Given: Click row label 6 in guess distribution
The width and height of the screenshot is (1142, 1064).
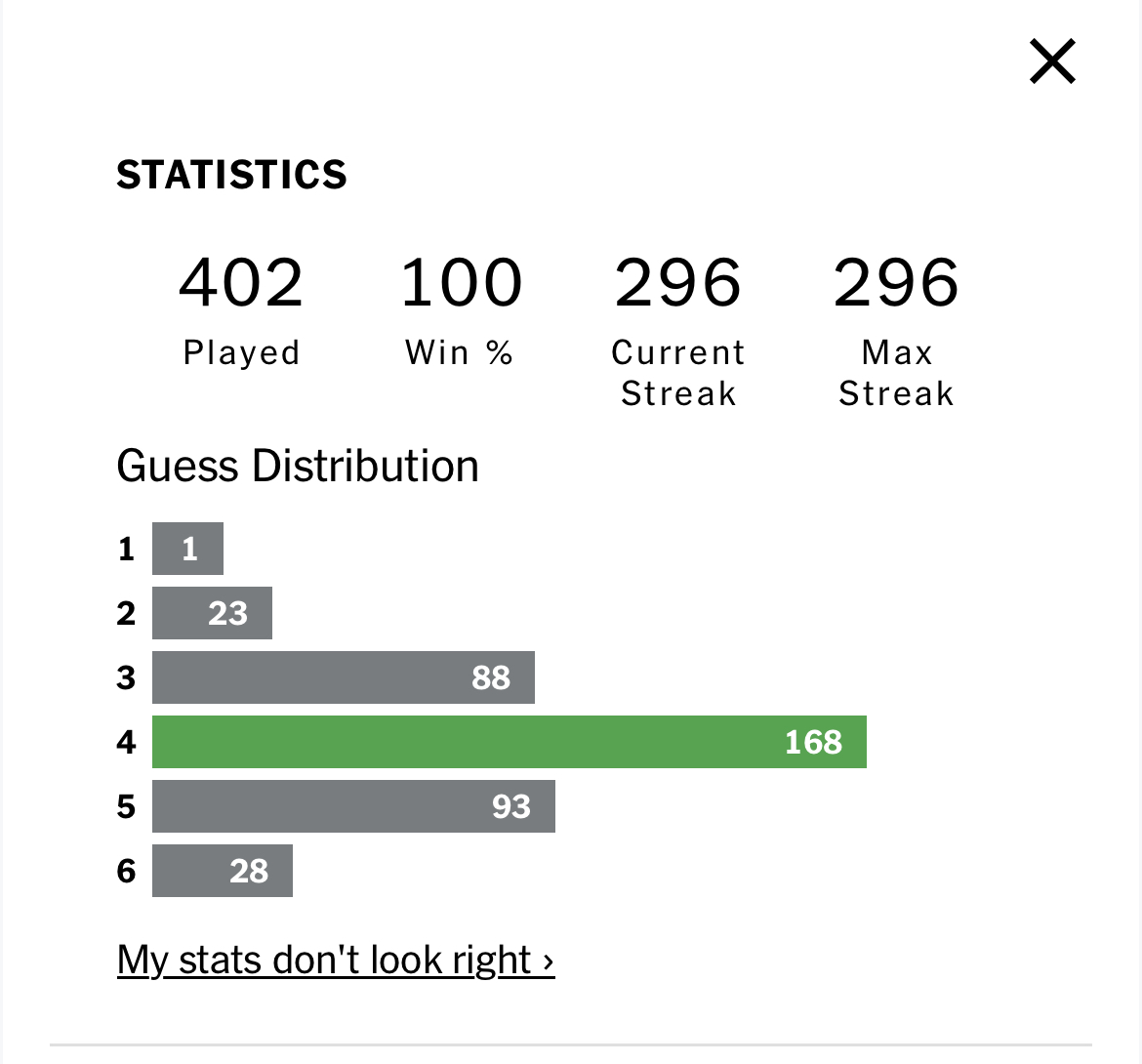Looking at the screenshot, I should click(126, 871).
